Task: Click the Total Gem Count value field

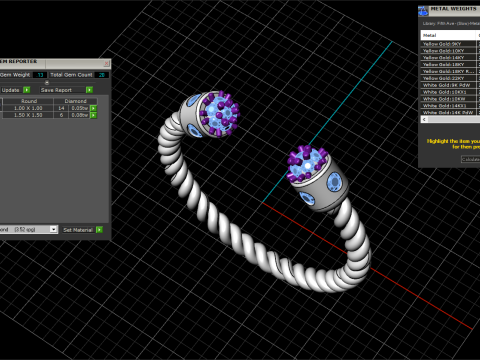Action: pos(102,75)
